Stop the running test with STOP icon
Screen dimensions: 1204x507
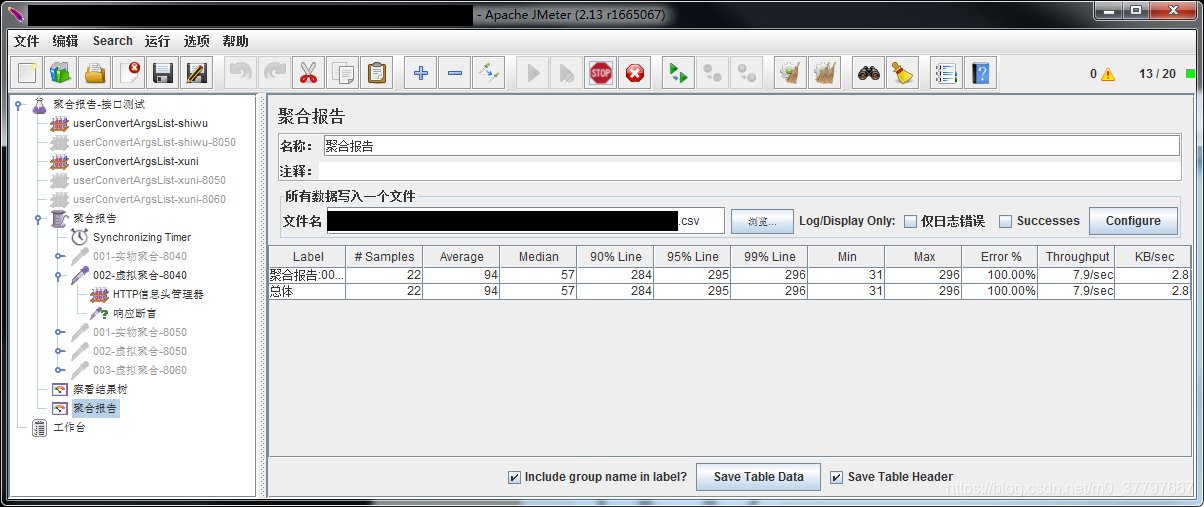tap(600, 73)
